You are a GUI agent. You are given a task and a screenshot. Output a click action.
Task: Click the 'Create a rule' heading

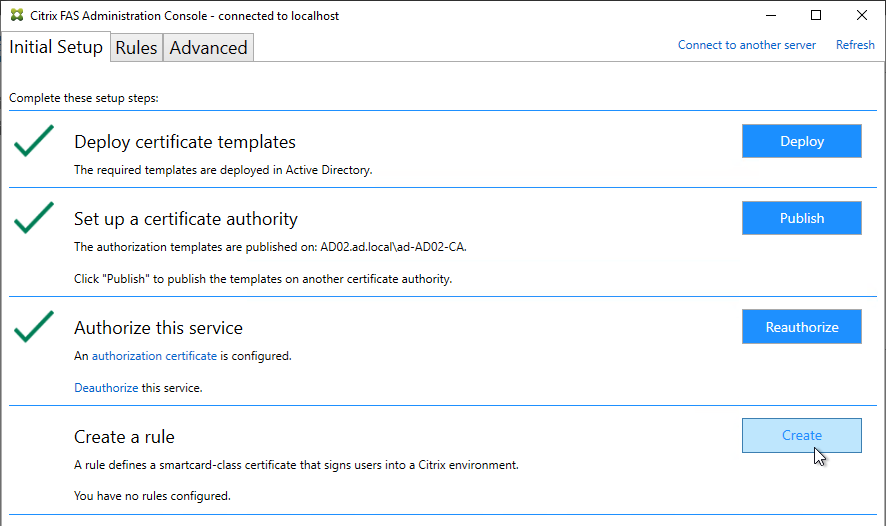[x=124, y=437]
